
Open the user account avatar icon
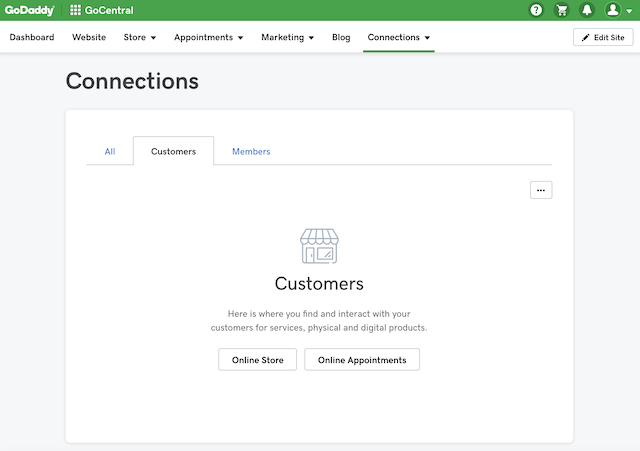(613, 10)
